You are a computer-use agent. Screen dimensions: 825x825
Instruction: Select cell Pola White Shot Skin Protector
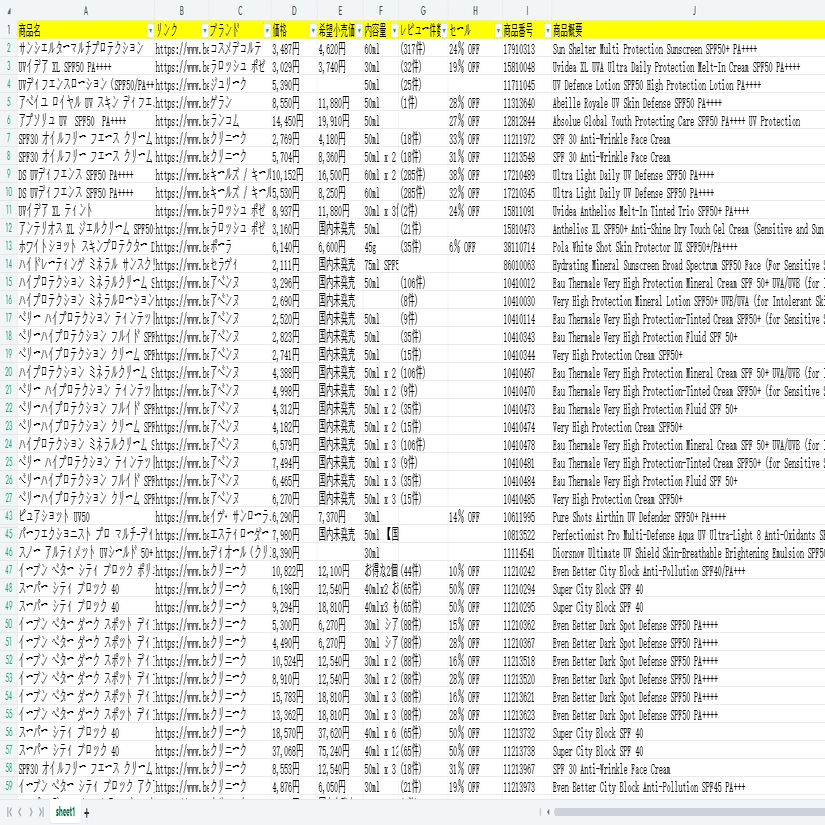688,247
